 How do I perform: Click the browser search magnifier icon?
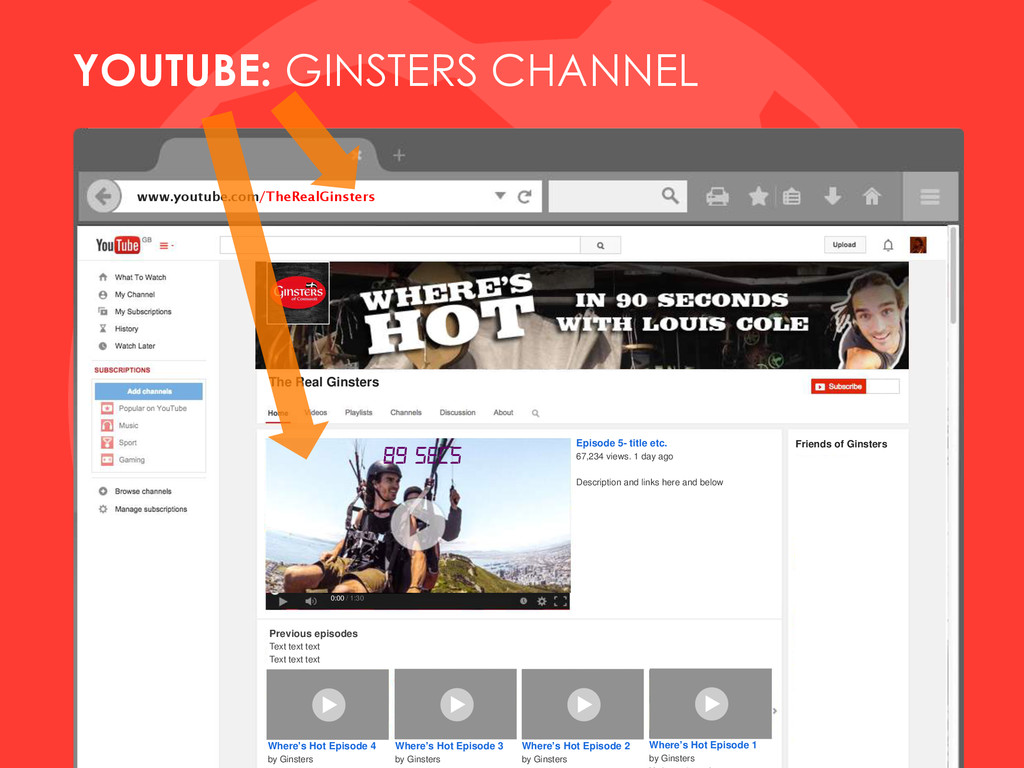(x=670, y=195)
